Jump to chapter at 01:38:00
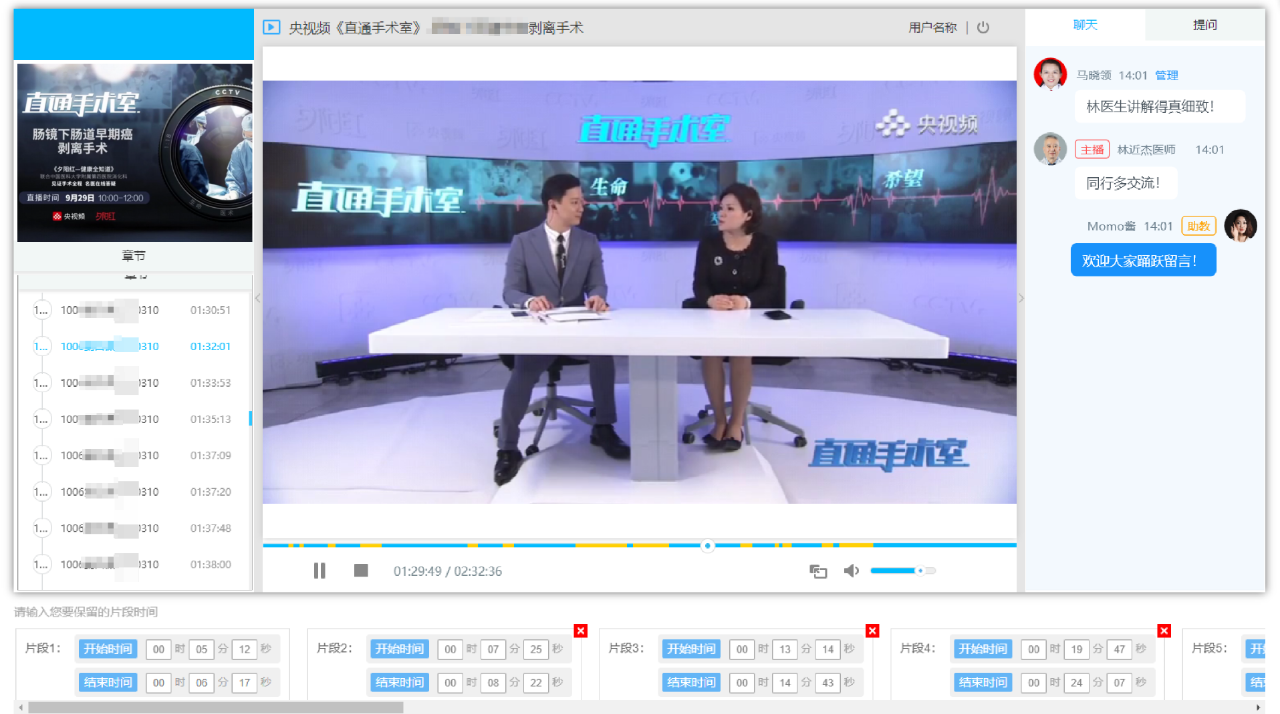Viewport: 1280px width, 714px height. pos(134,564)
